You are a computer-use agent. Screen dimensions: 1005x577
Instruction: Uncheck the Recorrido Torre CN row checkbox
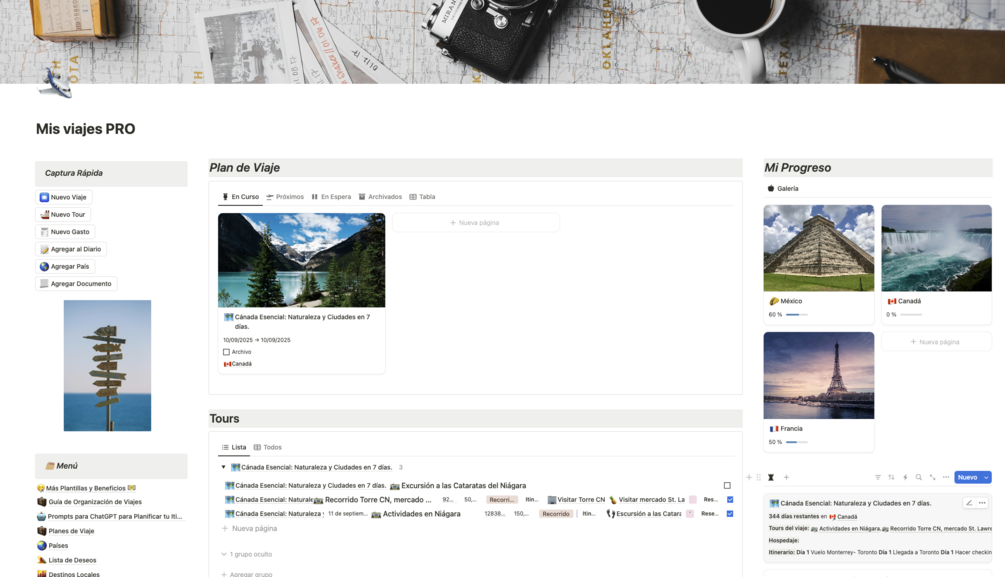(x=729, y=500)
